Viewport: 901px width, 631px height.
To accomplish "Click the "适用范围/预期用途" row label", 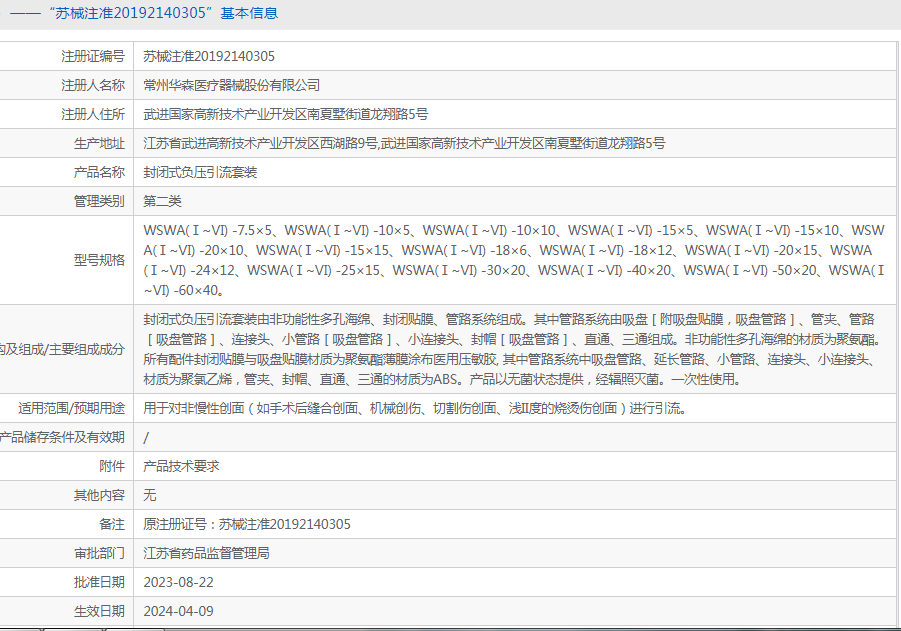I will pyautogui.click(x=71, y=408).
